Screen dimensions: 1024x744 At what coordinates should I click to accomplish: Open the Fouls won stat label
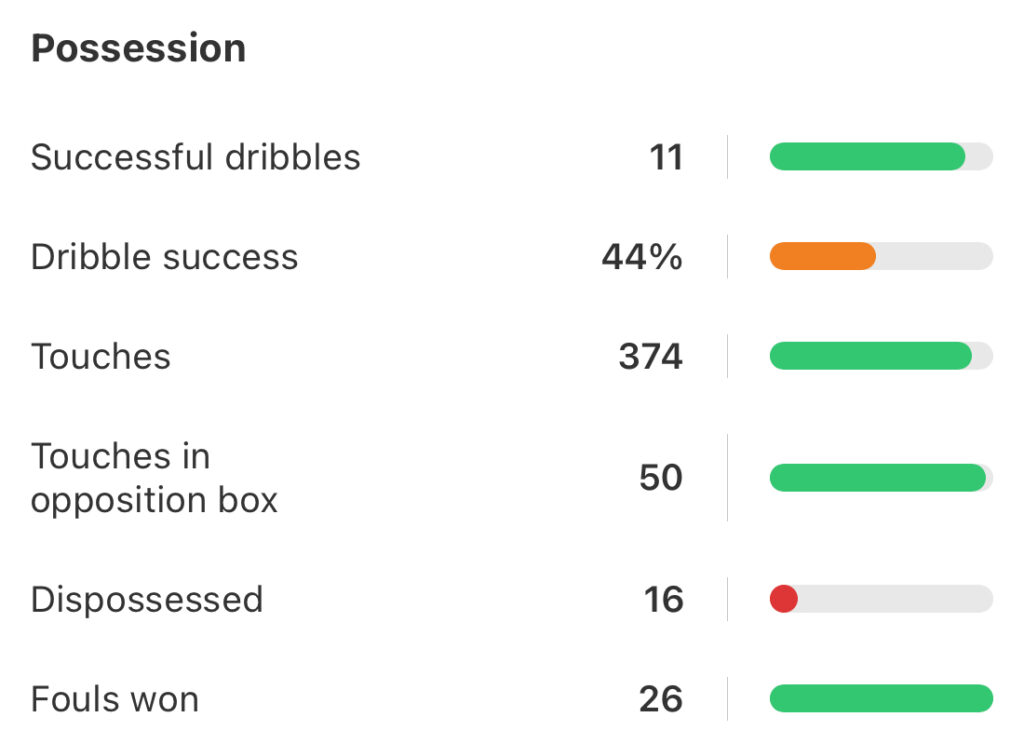click(x=114, y=699)
